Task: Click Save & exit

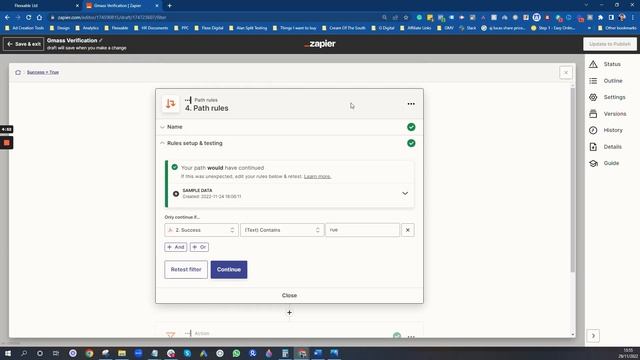Action: pyautogui.click(x=24, y=44)
